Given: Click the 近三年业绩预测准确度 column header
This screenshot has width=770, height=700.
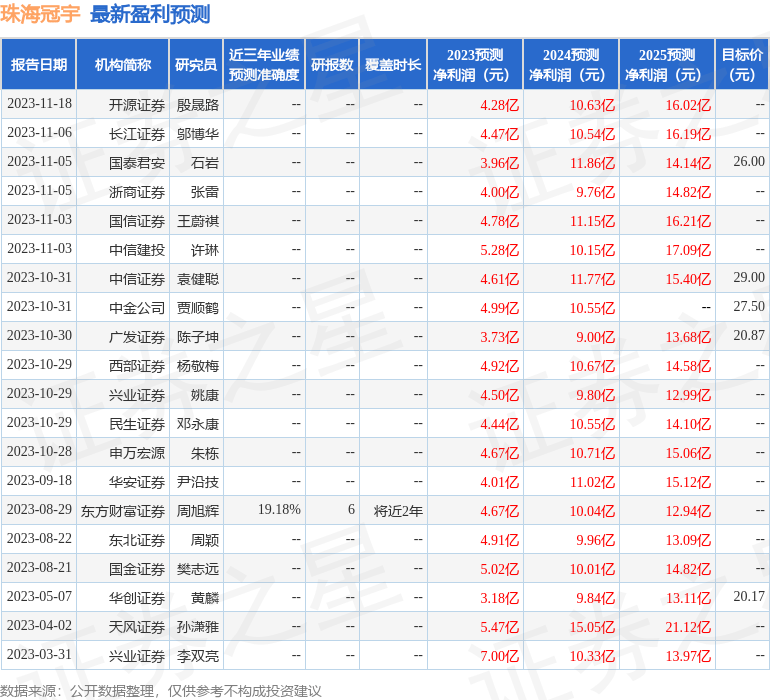Looking at the screenshot, I should coord(263,65).
